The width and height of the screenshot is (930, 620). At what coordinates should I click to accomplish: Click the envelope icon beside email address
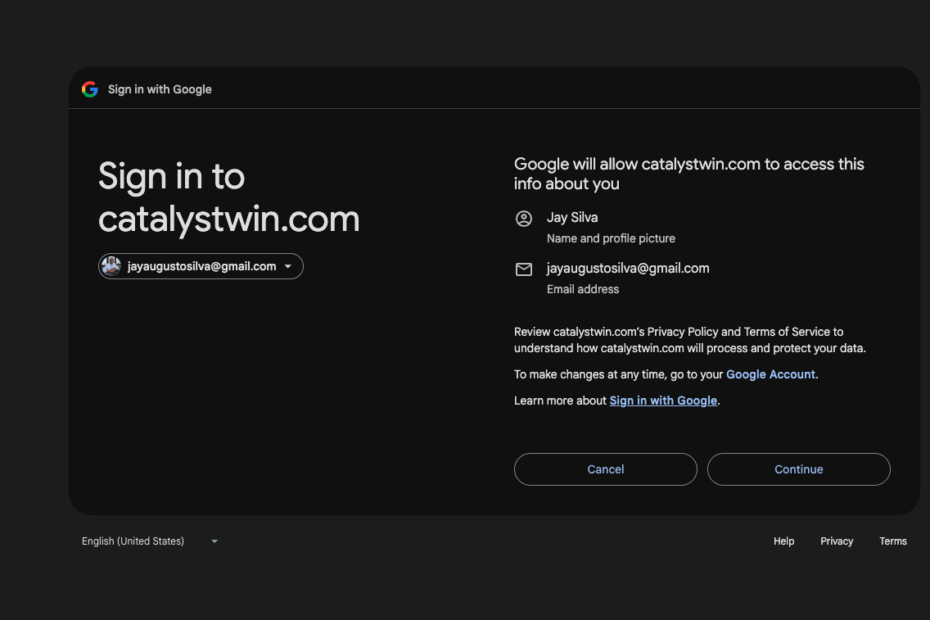coord(523,269)
